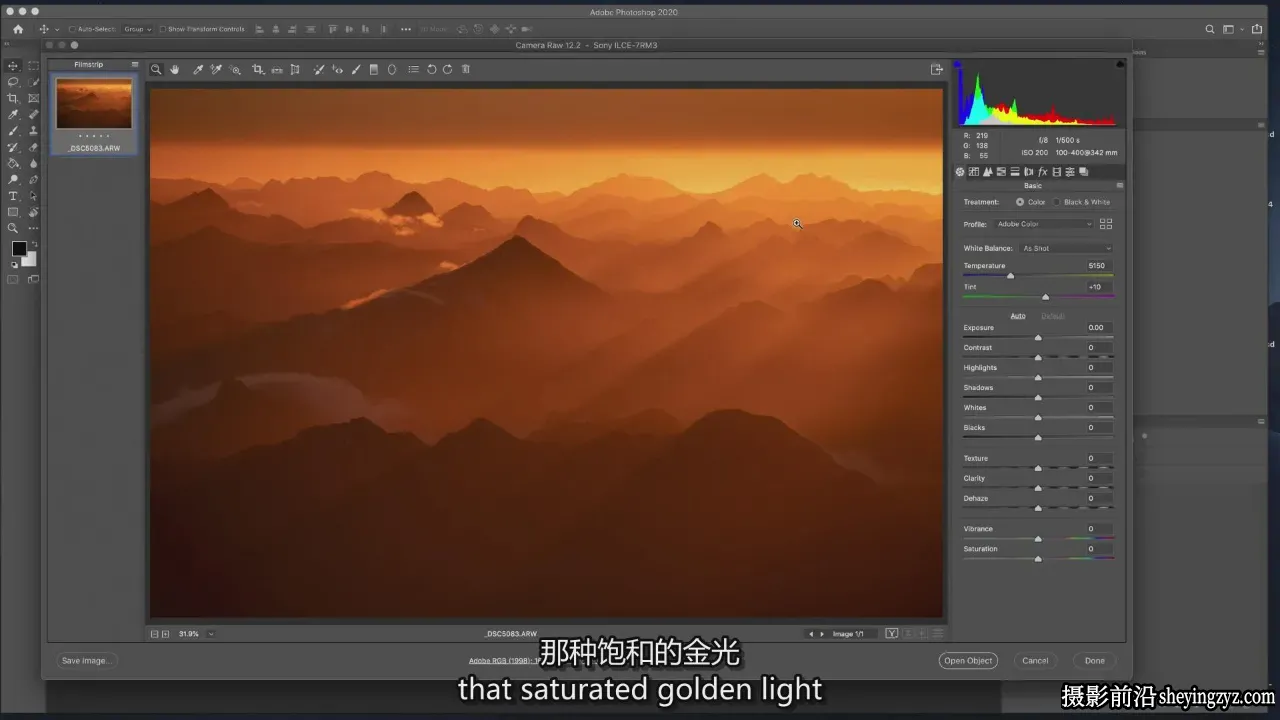This screenshot has width=1280, height=720.
Task: Click the trash icon to mark for deletion
Action: (466, 69)
